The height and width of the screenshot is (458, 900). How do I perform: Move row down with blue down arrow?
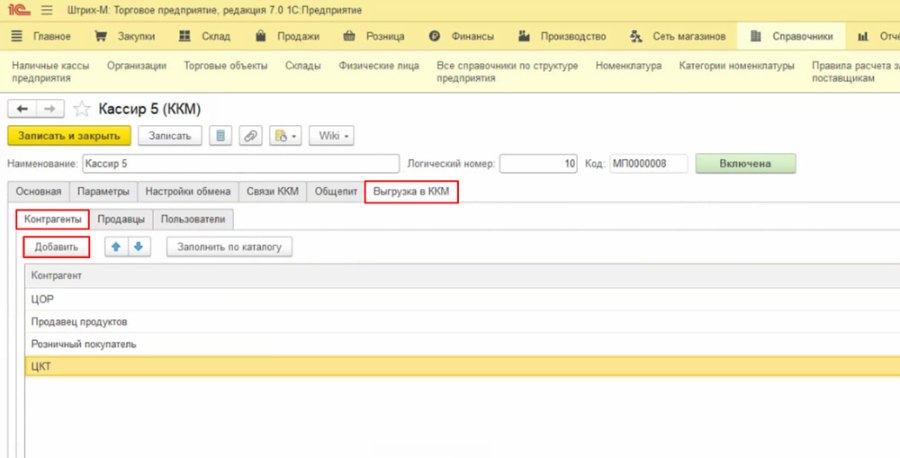pos(139,247)
